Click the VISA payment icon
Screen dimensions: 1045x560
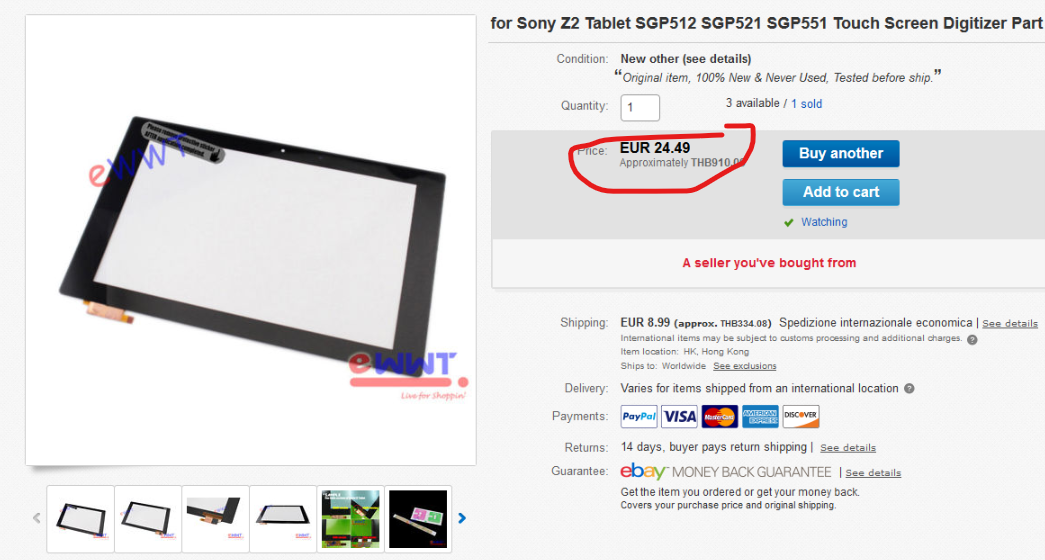tap(679, 417)
